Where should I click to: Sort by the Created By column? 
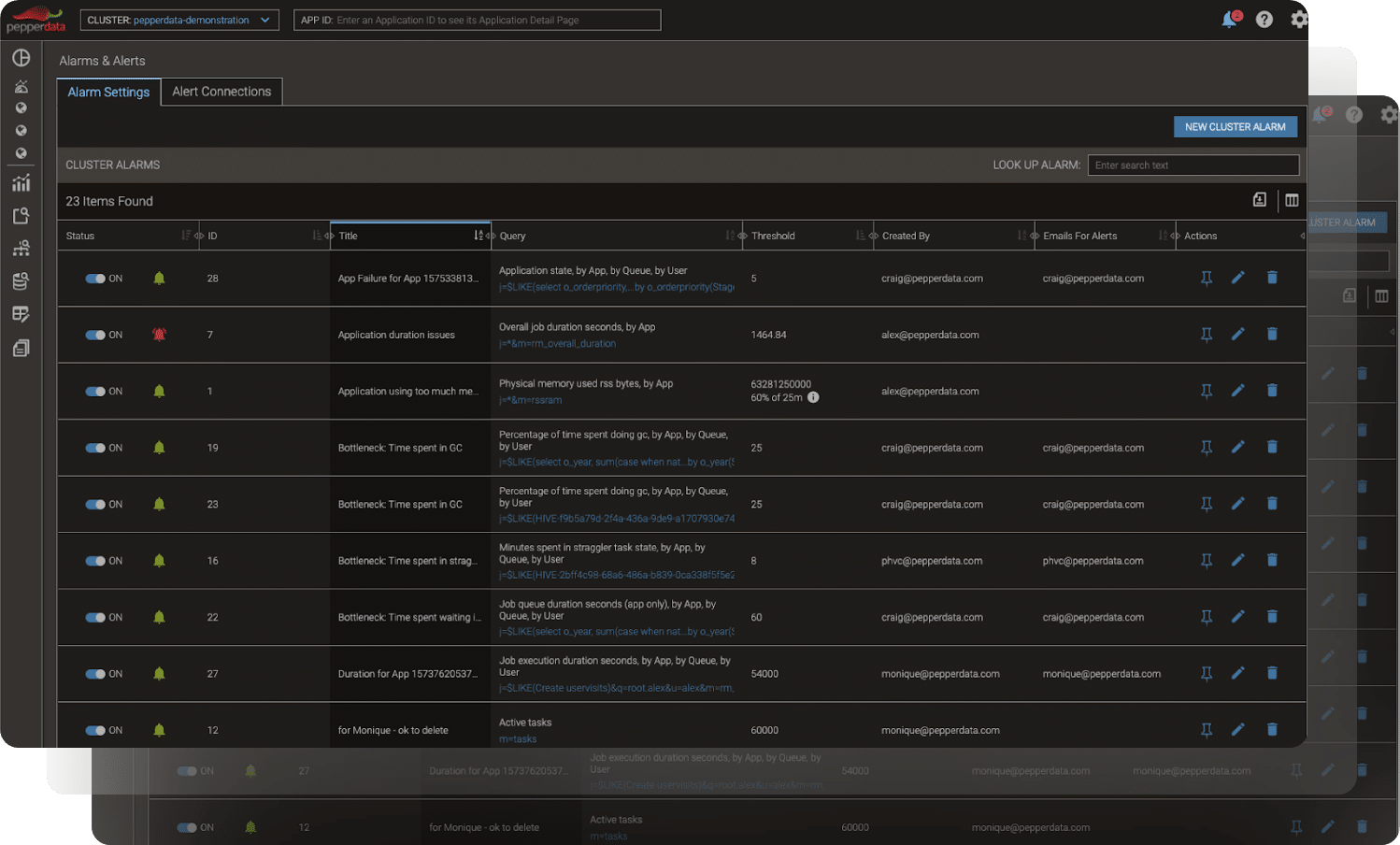[x=1021, y=236]
